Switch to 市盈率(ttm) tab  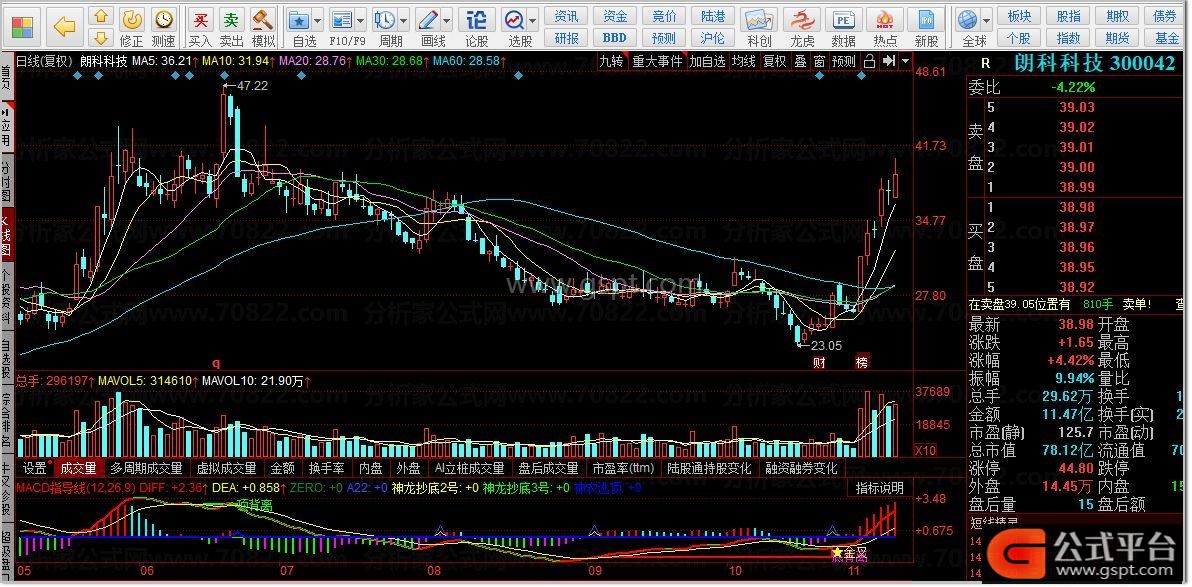point(623,468)
